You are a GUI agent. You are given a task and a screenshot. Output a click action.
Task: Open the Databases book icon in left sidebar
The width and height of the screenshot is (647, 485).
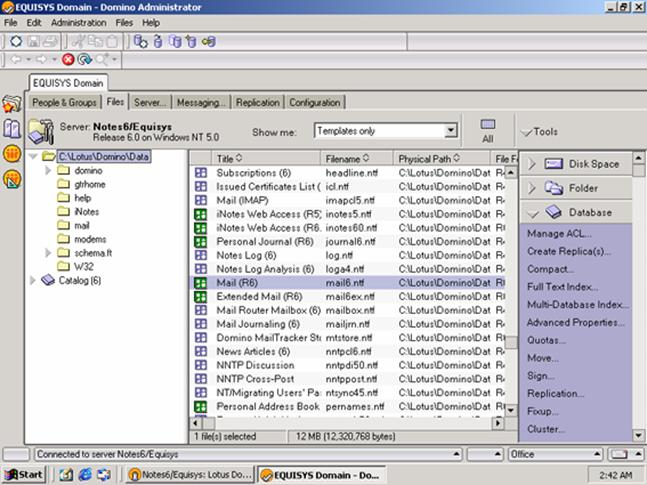coord(12,129)
